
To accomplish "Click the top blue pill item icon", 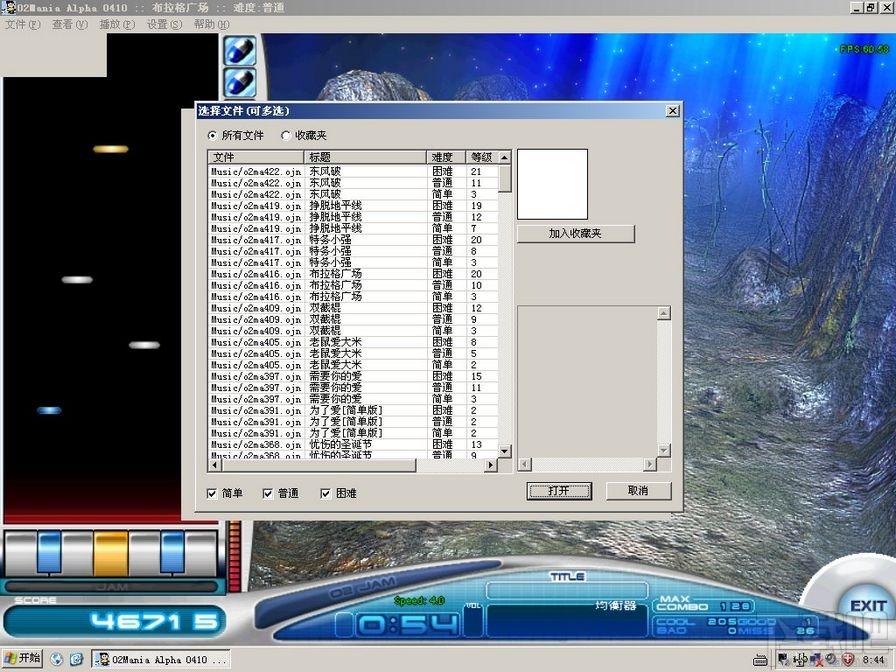I will 240,50.
